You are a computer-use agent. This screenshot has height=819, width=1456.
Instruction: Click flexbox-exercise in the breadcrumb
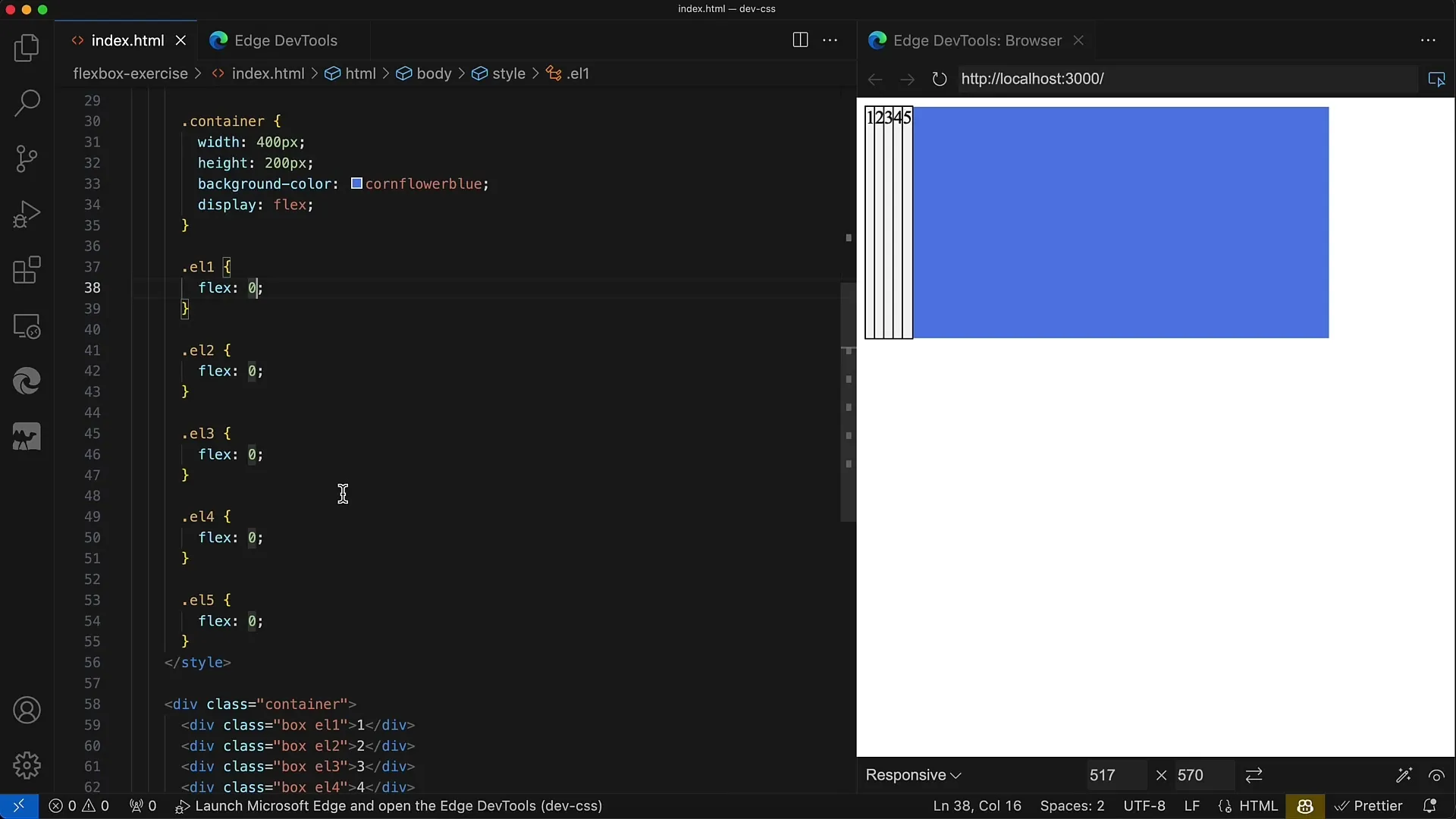point(130,74)
